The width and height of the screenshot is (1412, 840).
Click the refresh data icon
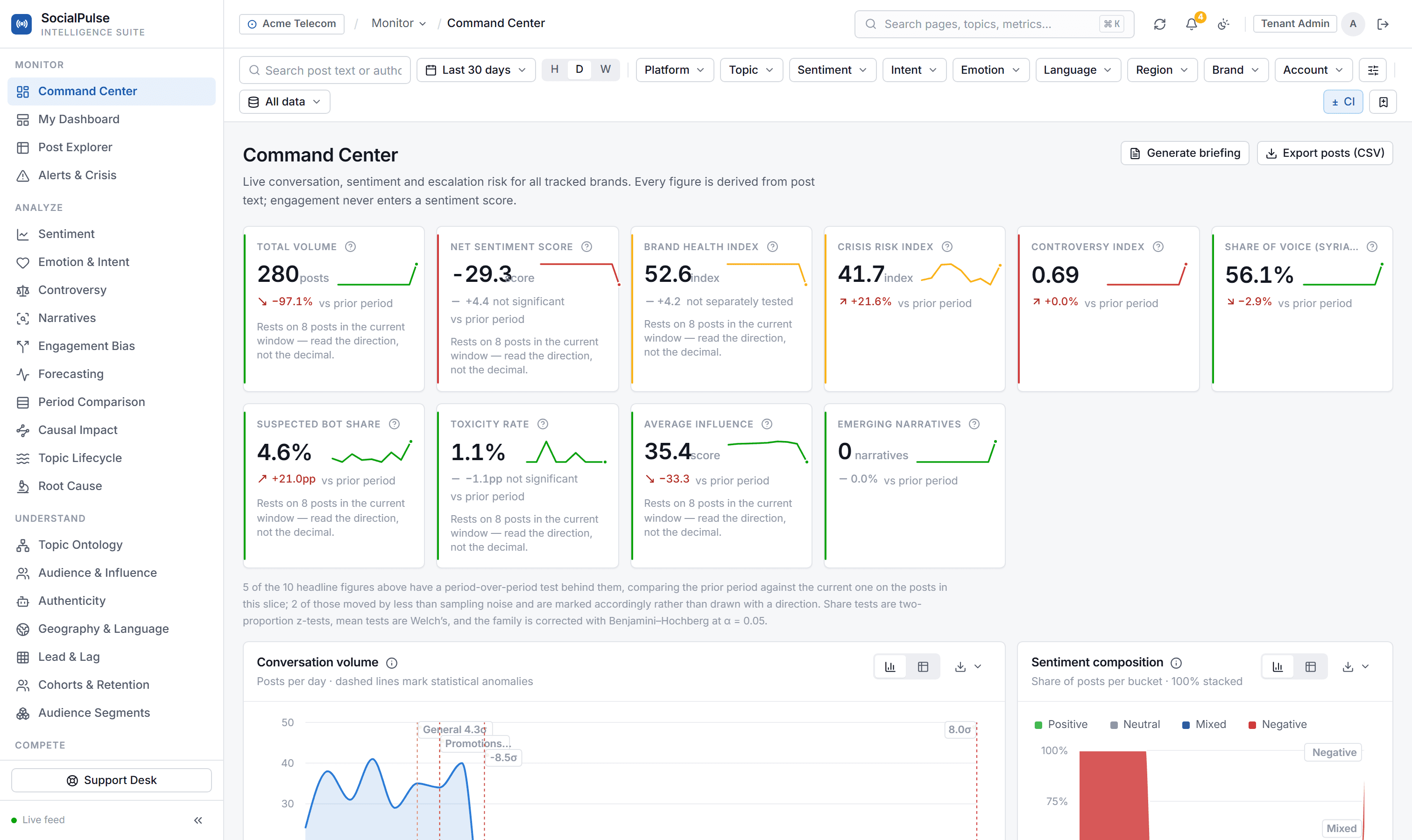coord(1159,24)
